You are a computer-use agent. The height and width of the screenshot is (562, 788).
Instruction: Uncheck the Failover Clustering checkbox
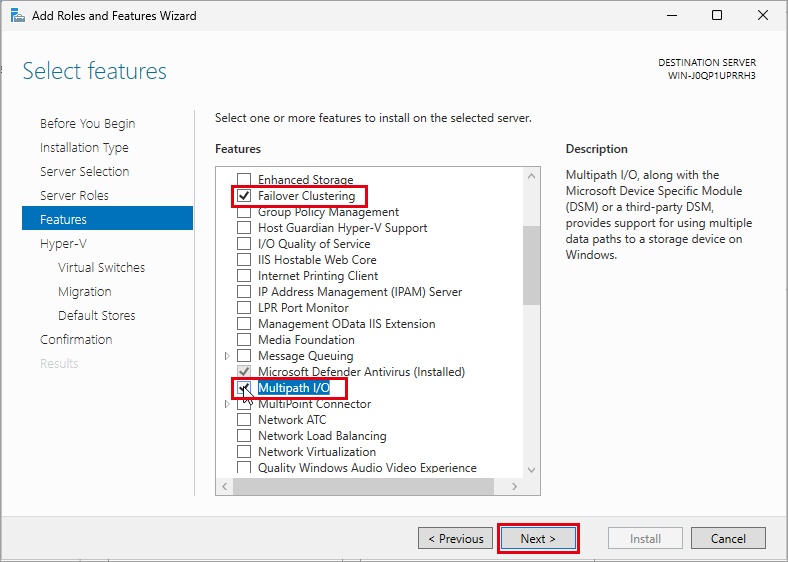click(x=244, y=196)
